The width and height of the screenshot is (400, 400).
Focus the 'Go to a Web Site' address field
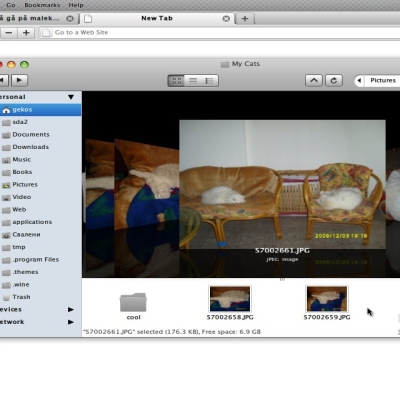[220, 33]
